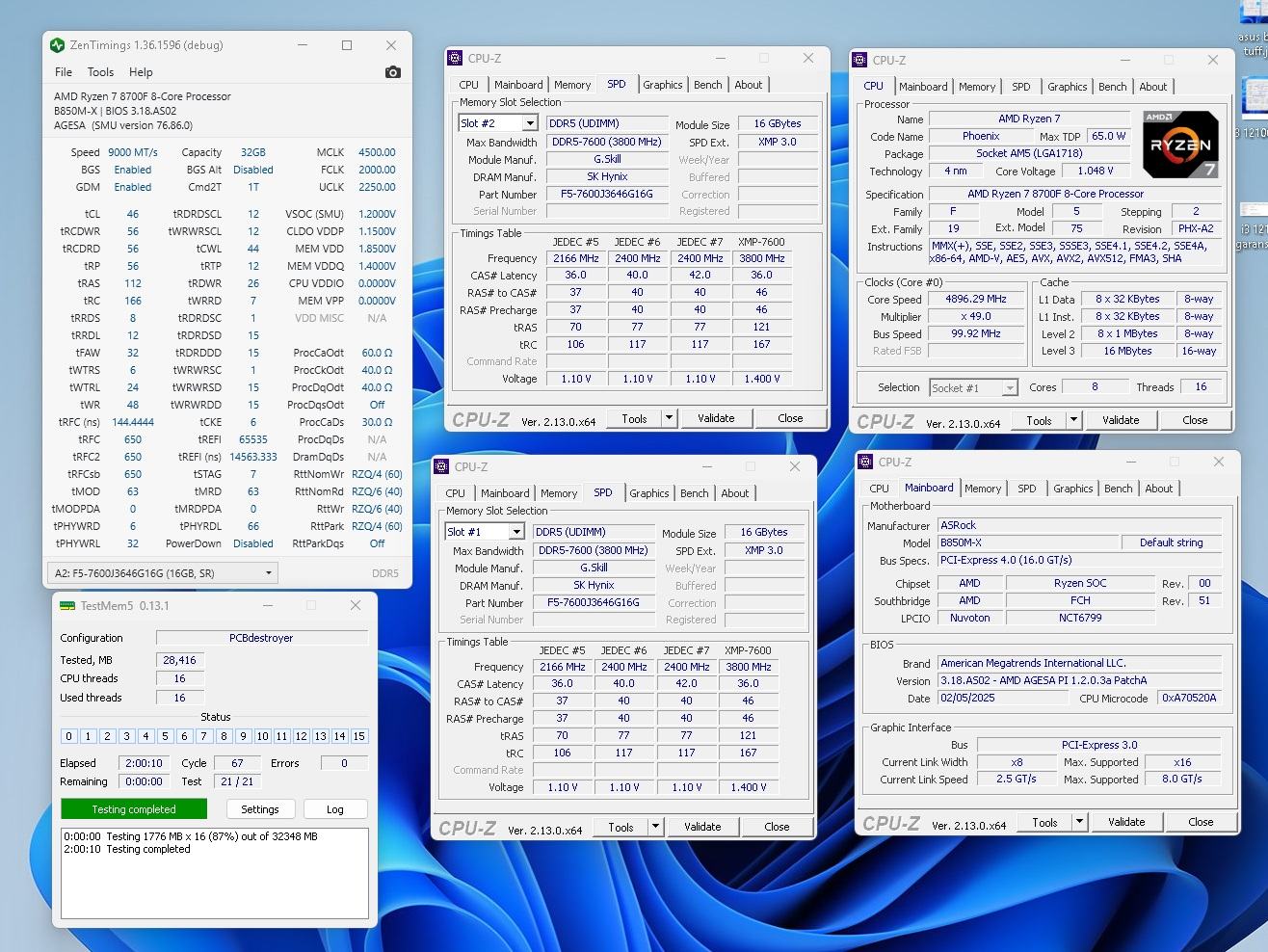Click the Speed 9000 MT/s value in ZenTimings
Image resolution: width=1268 pixels, height=952 pixels.
[x=133, y=152]
